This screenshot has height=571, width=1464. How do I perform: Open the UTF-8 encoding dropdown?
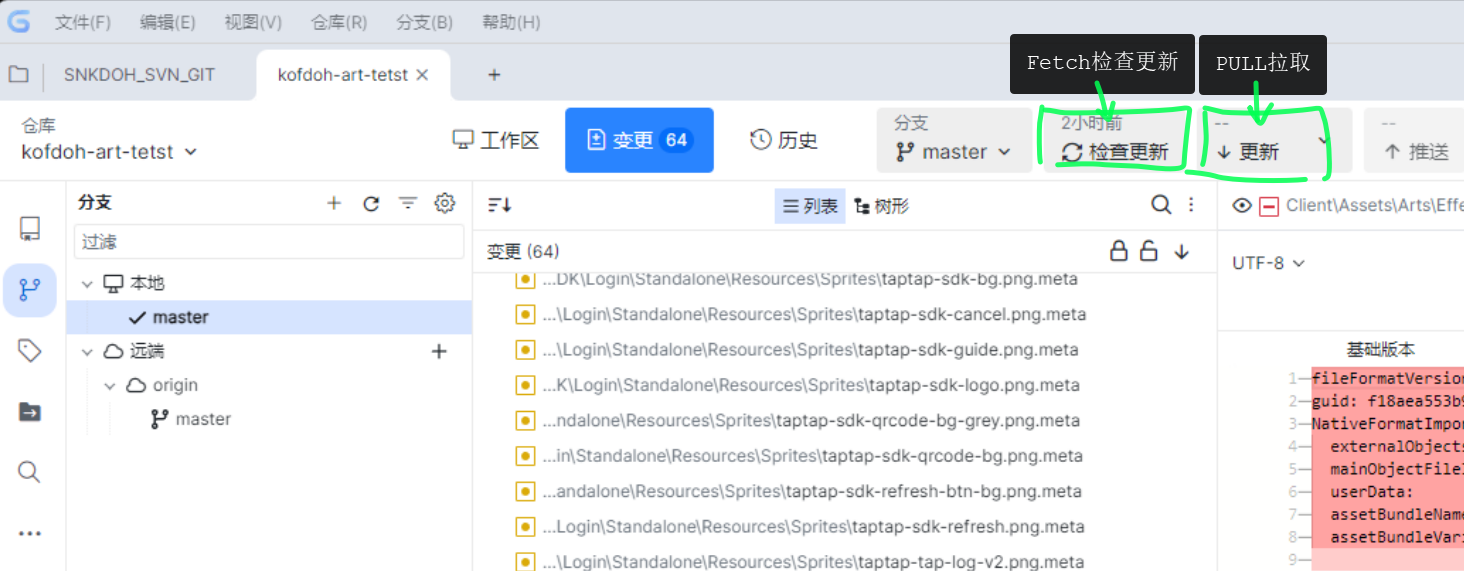click(1268, 263)
